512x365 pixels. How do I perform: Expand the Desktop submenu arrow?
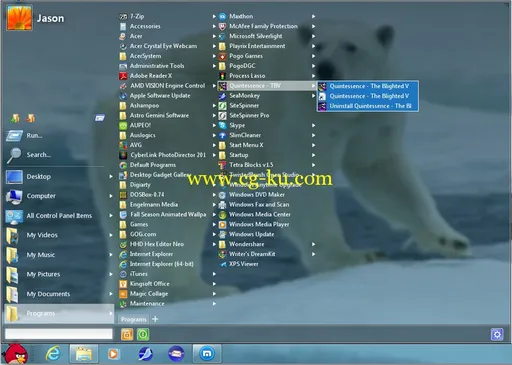tap(111, 176)
